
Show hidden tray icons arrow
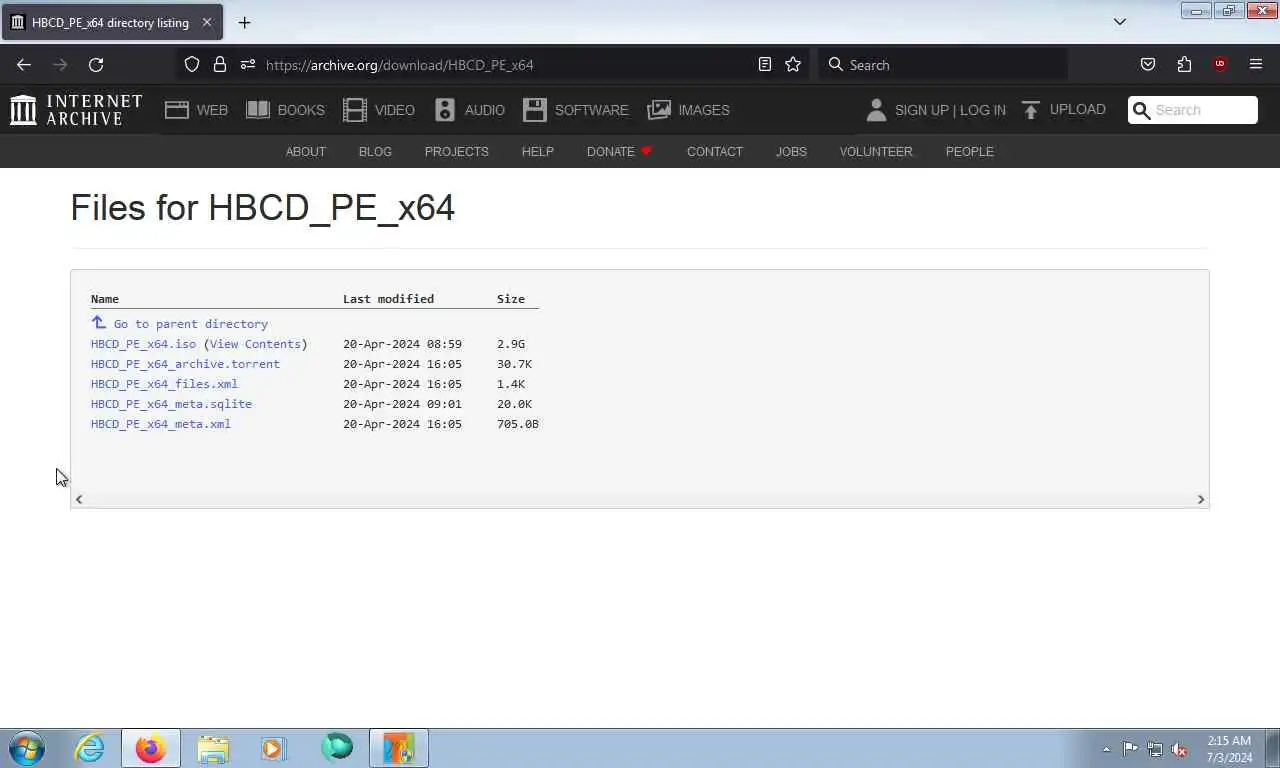click(x=1106, y=749)
